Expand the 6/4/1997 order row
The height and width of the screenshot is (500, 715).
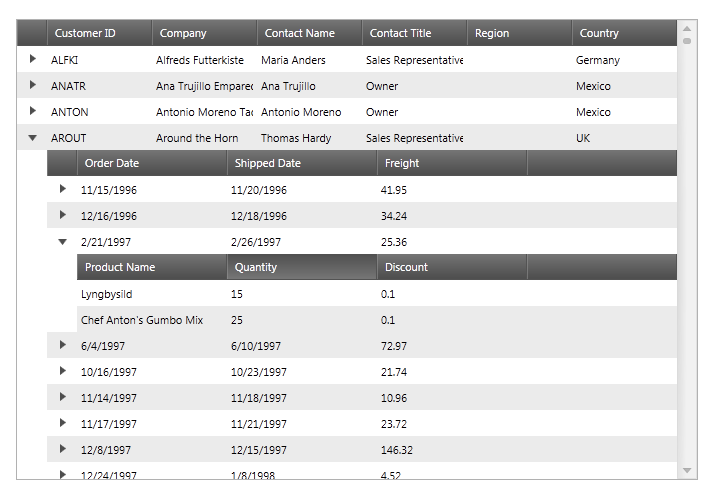coord(62,345)
